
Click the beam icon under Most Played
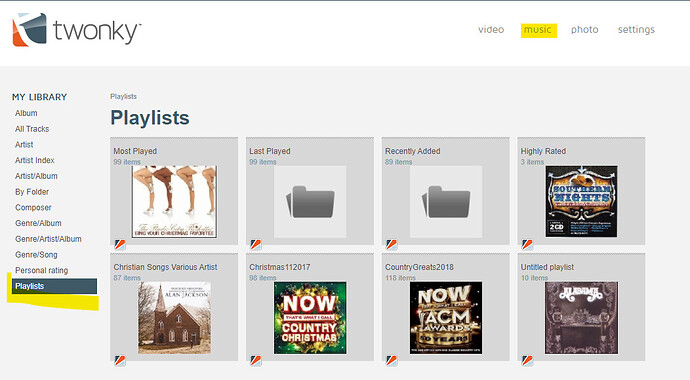(120, 245)
